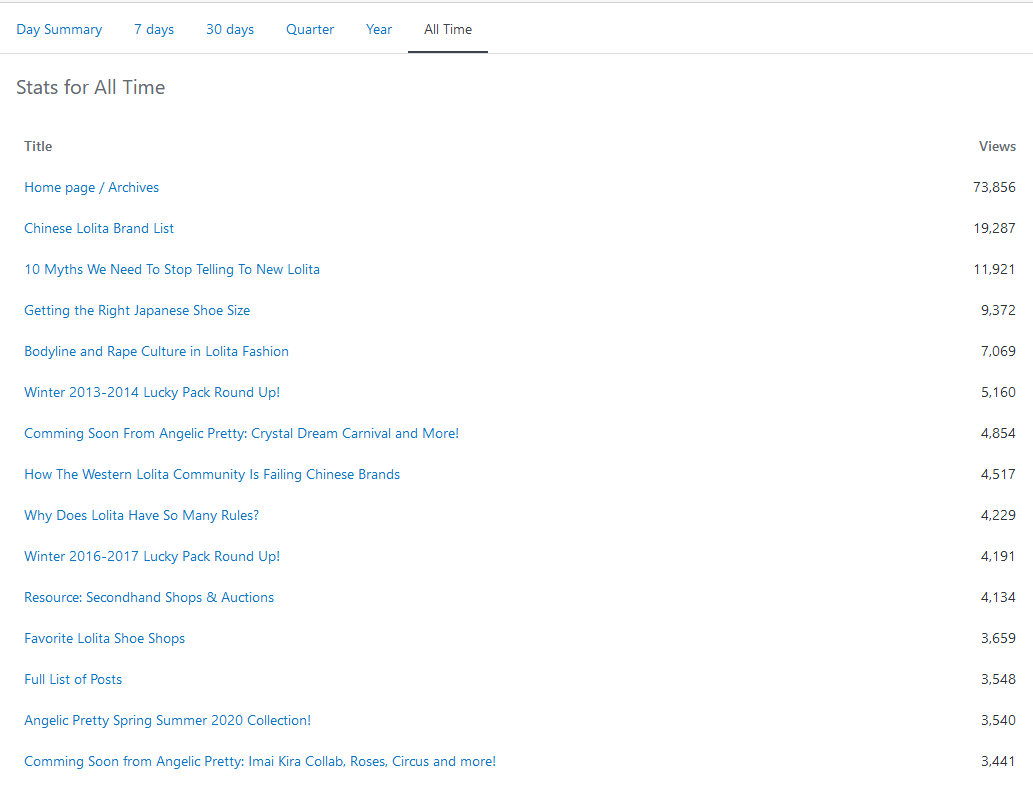Click Why Does Lolita Have So Many Rules
This screenshot has height=788, width=1033.
pyautogui.click(x=141, y=515)
